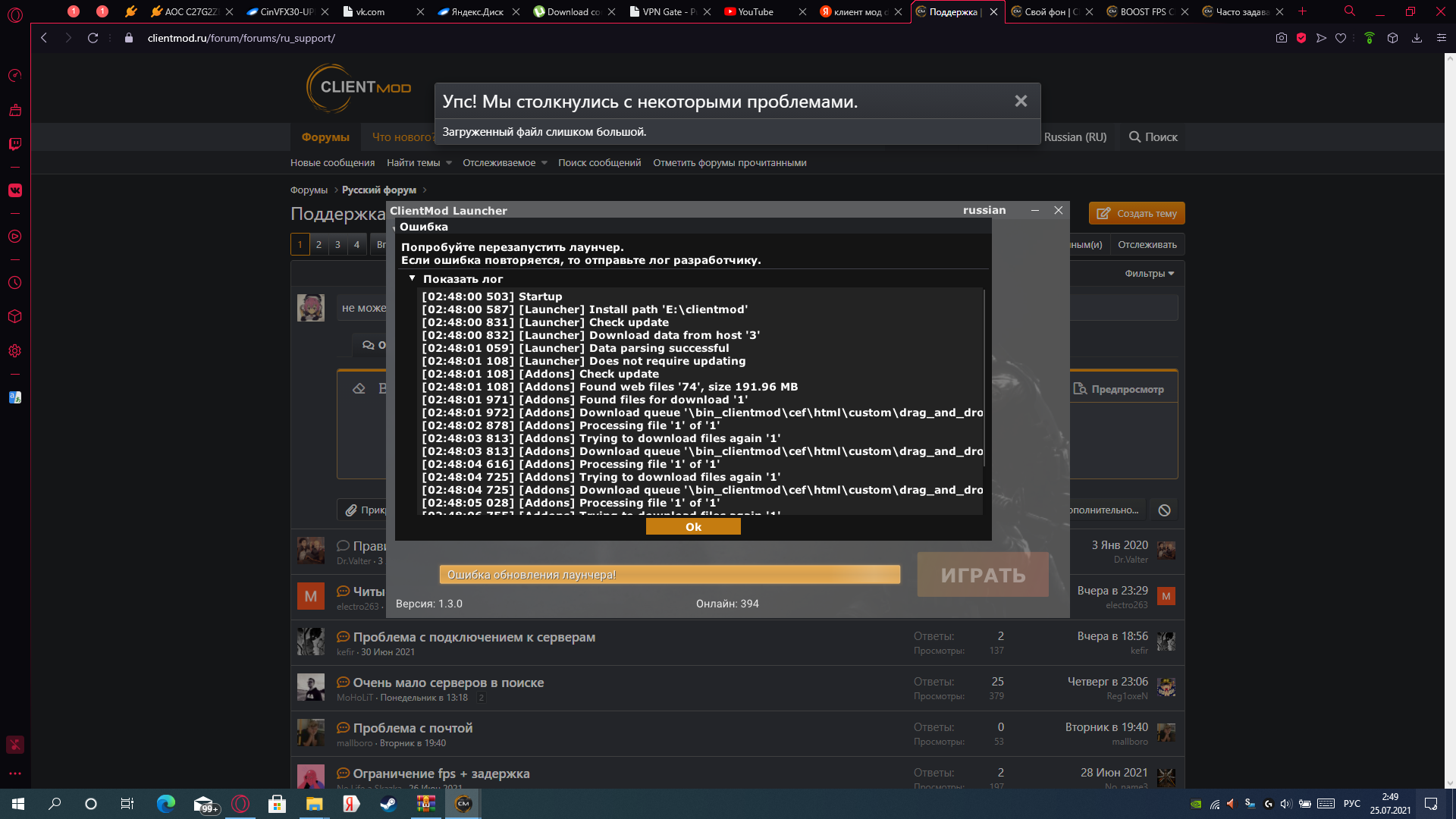Click the 'Предпросмотр' preview button

coord(1119,389)
